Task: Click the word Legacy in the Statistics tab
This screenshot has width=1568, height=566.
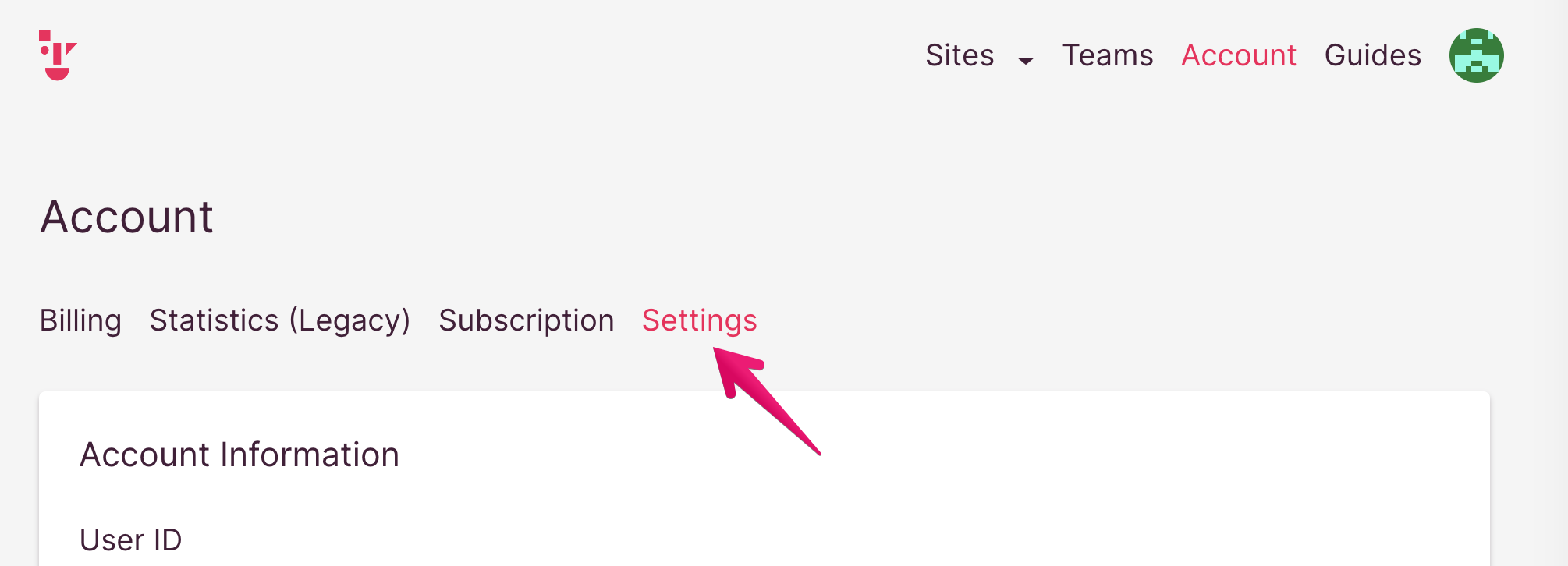Action: (349, 320)
